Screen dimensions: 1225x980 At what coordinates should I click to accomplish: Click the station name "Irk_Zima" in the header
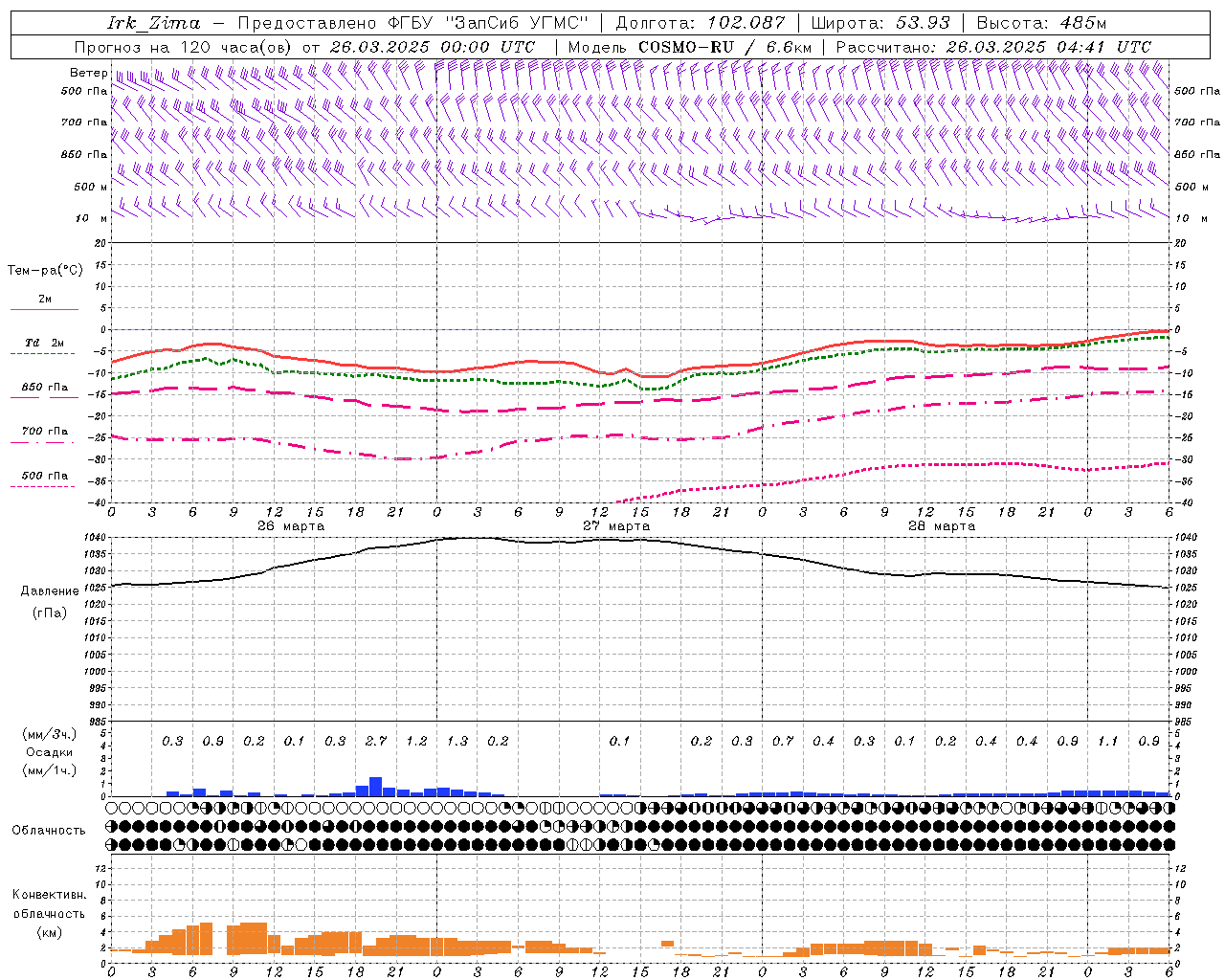click(155, 23)
